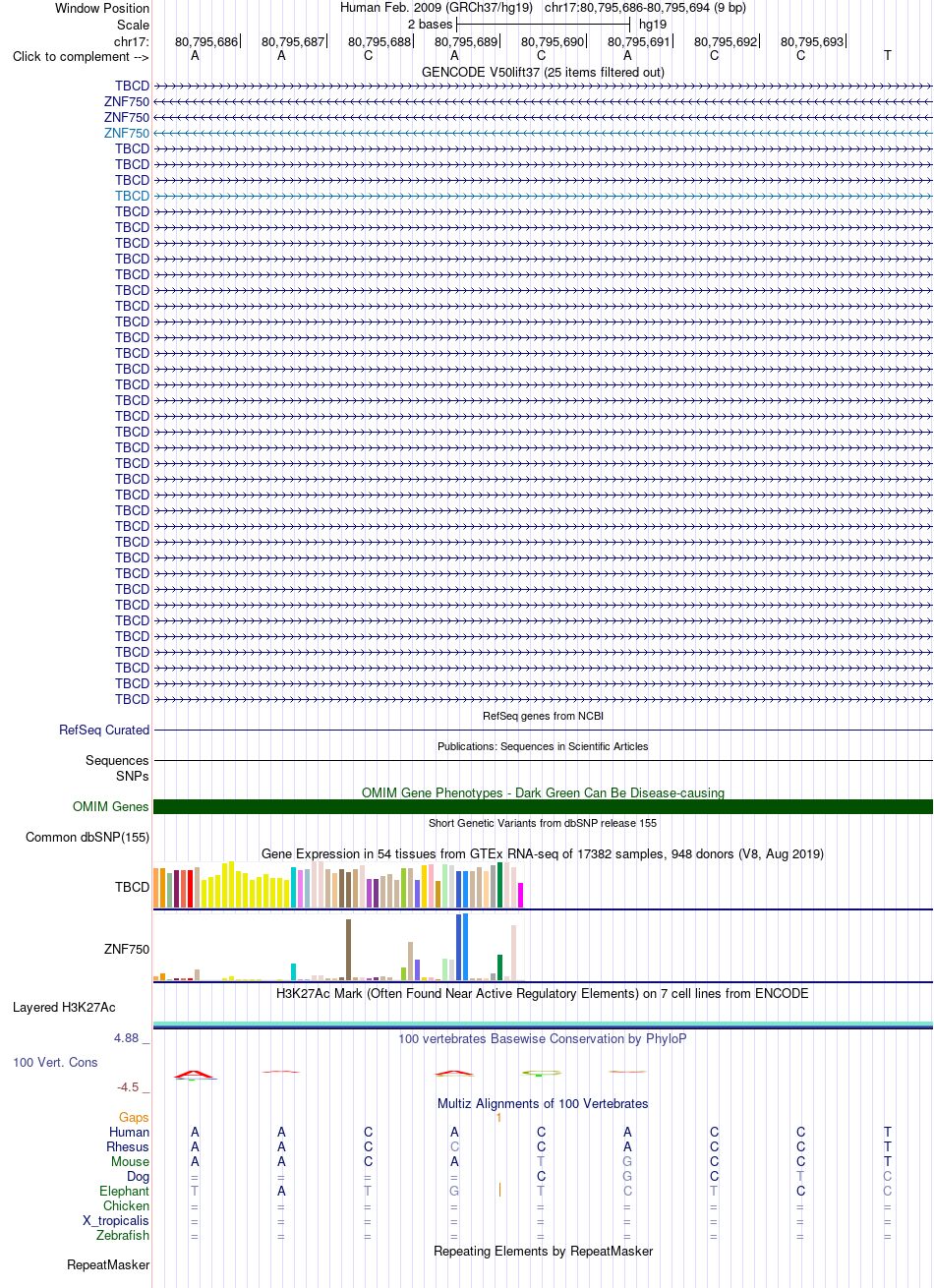Click the Multiz Alignments of 100 Vertebrates title
The image size is (934, 1288).
click(x=543, y=1104)
